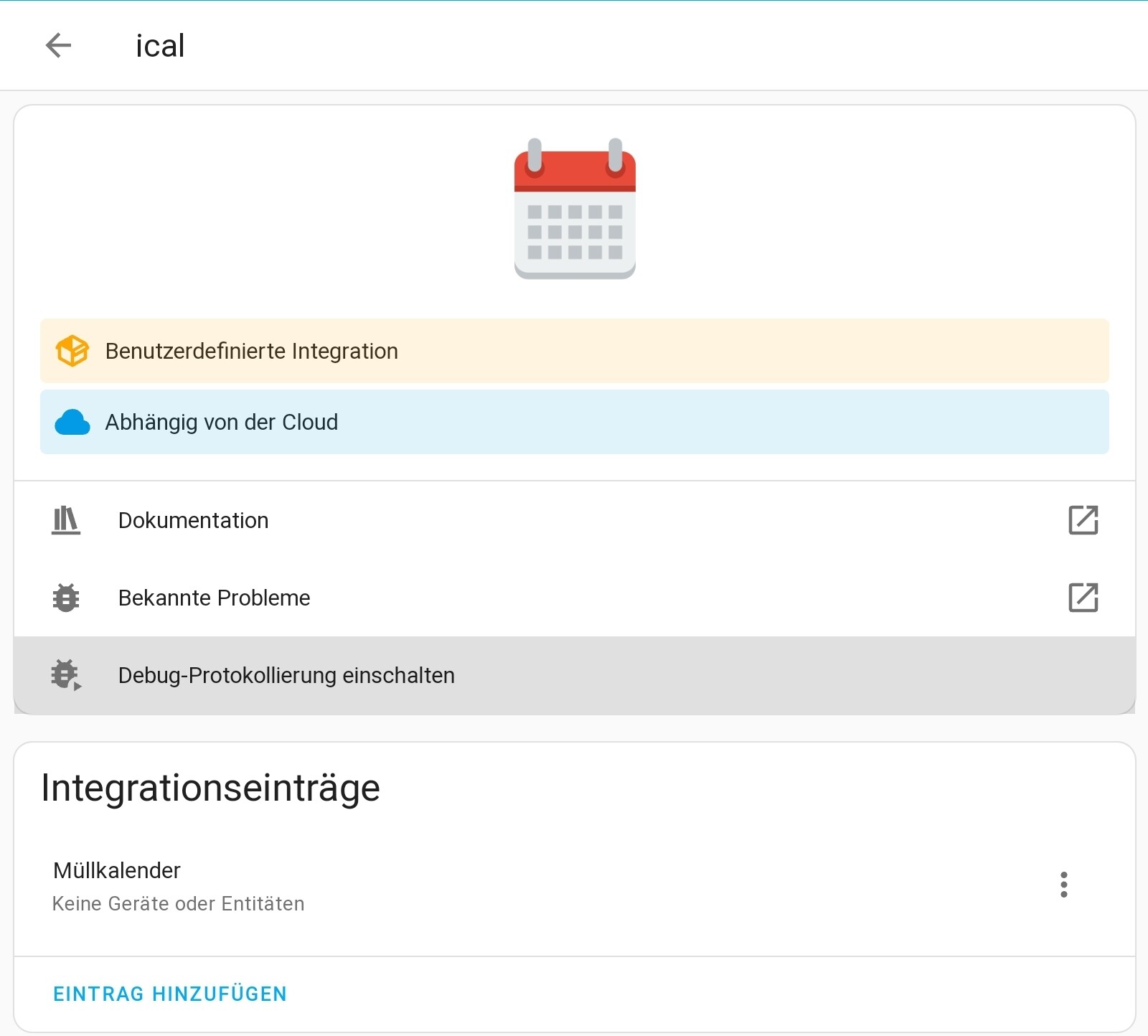Click the Dokumentation books icon
This screenshot has height=1036, width=1148.
[x=66, y=520]
